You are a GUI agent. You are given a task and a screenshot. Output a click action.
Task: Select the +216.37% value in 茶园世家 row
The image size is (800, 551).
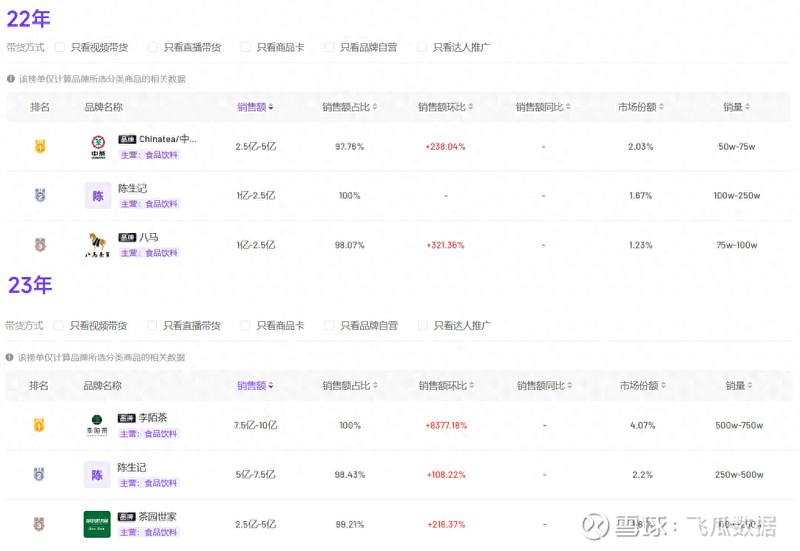tap(446, 524)
